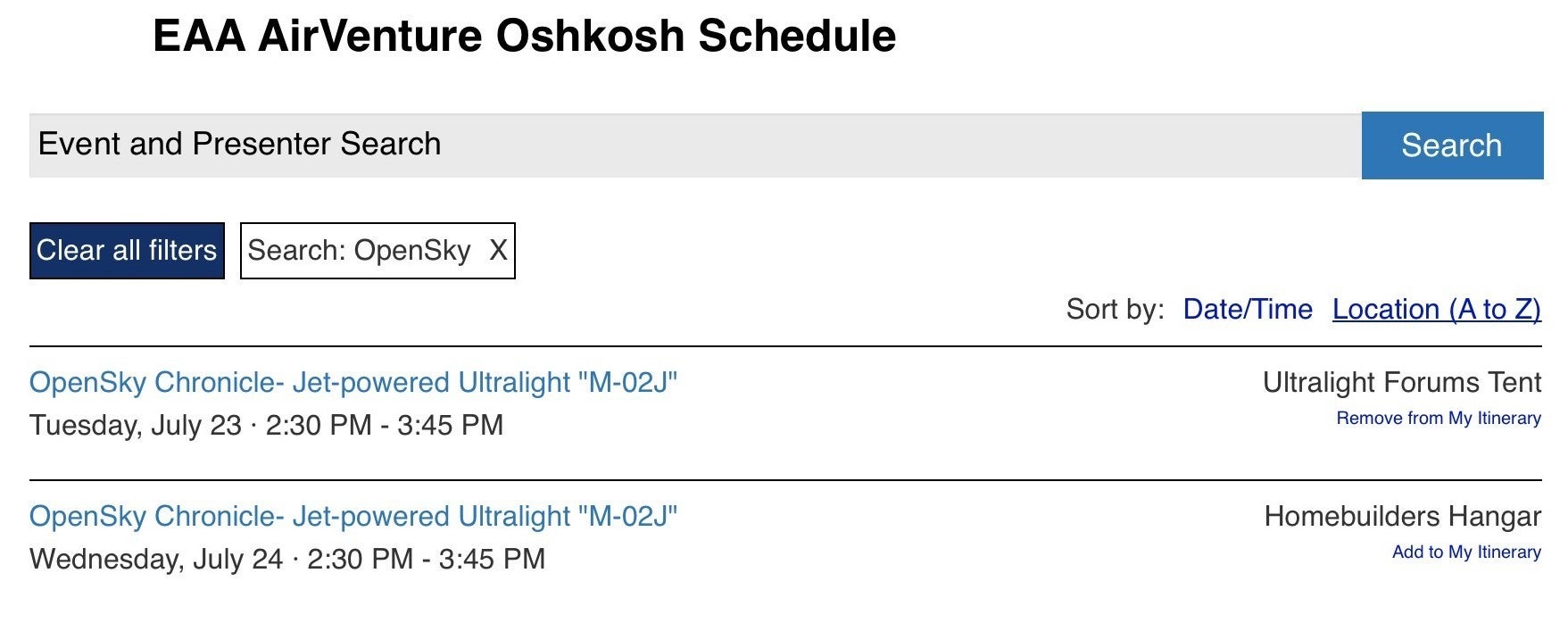Remove the OpenSky search filter with X

pos(498,251)
